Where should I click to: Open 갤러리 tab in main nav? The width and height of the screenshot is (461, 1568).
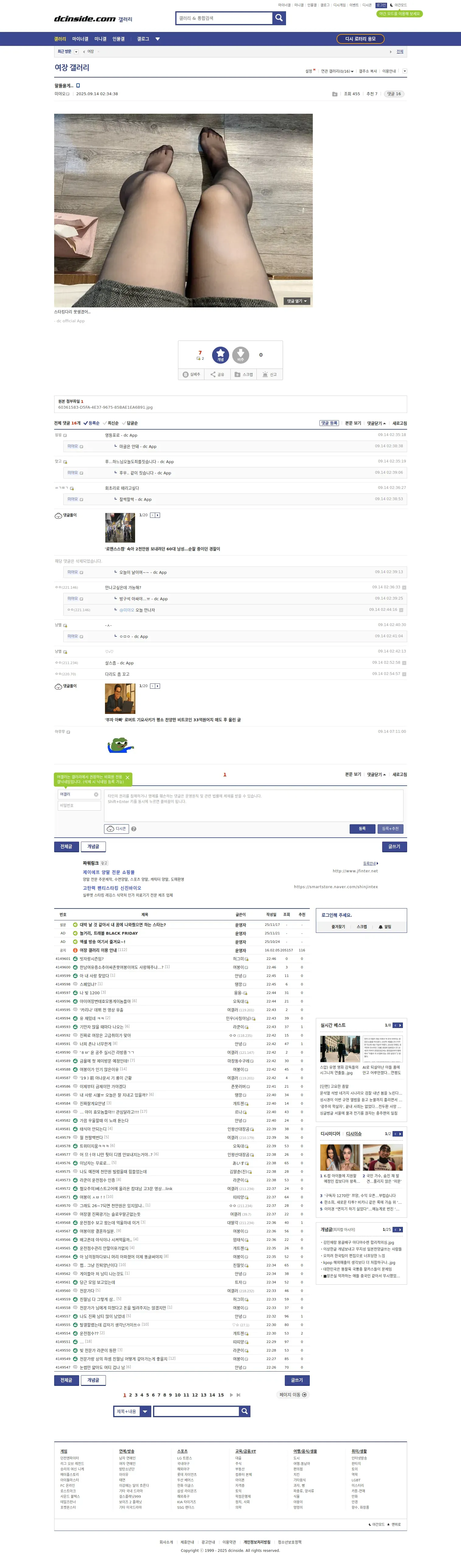pyautogui.click(x=60, y=39)
